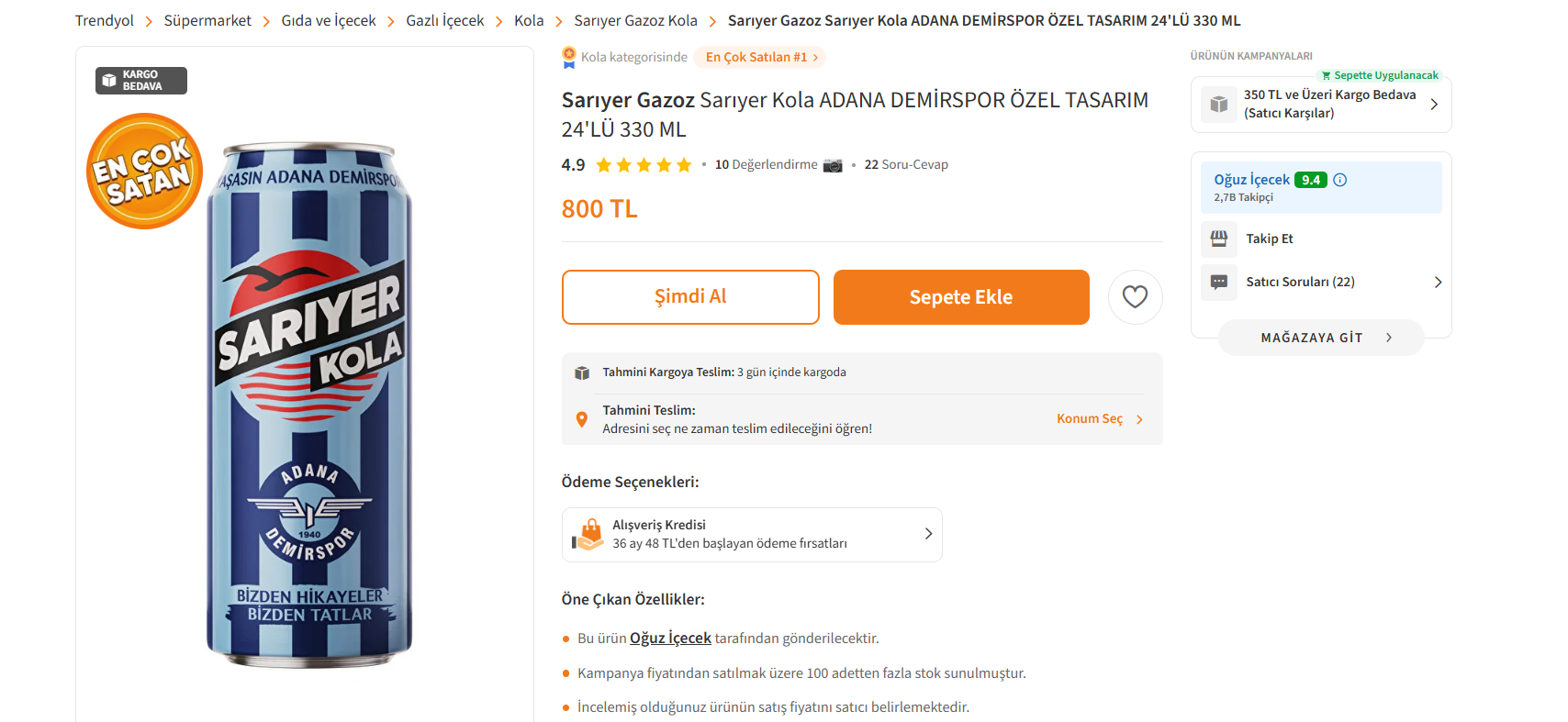
Task: Click chevron next to Konum Seç
Action: tap(1139, 419)
